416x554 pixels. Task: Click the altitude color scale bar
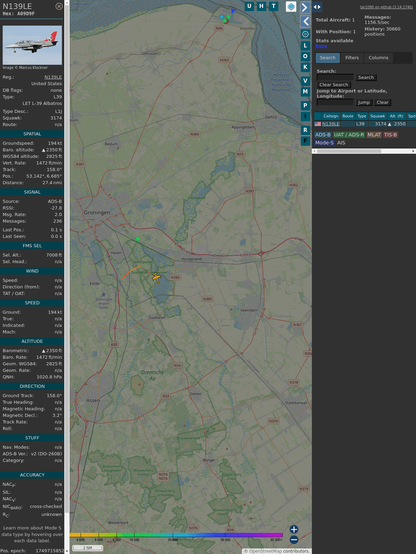tap(176, 535)
